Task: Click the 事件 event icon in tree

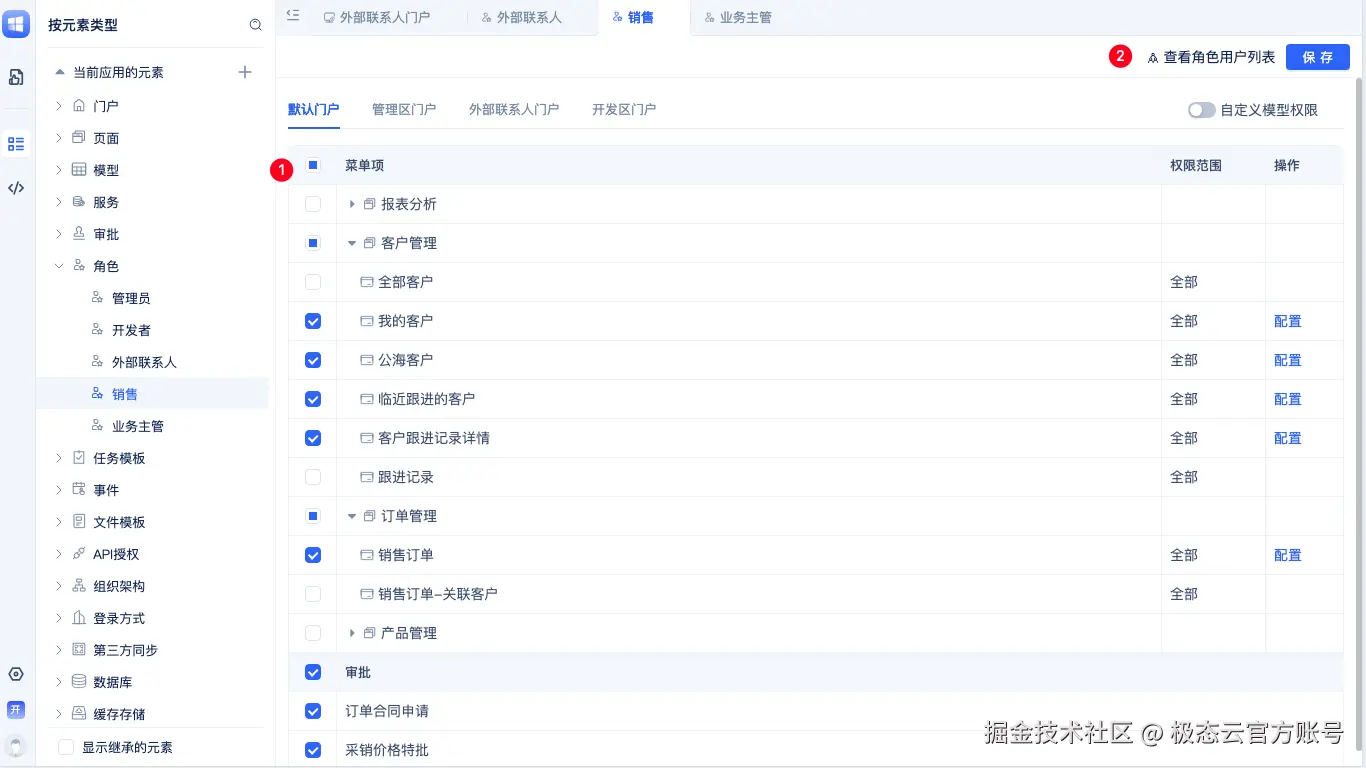Action: (79, 490)
